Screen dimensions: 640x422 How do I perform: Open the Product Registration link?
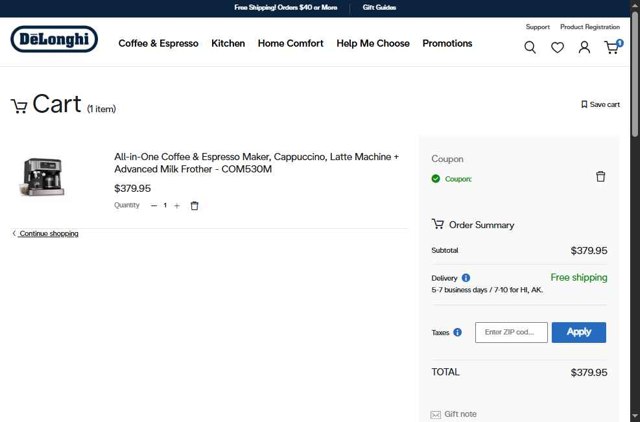590,27
